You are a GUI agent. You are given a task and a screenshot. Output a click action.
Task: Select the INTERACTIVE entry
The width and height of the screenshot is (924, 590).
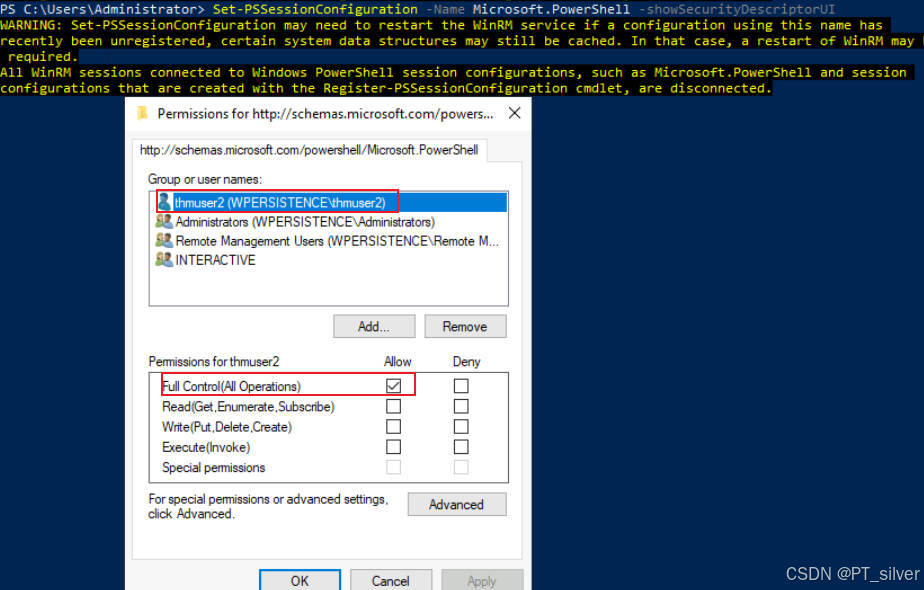(215, 260)
